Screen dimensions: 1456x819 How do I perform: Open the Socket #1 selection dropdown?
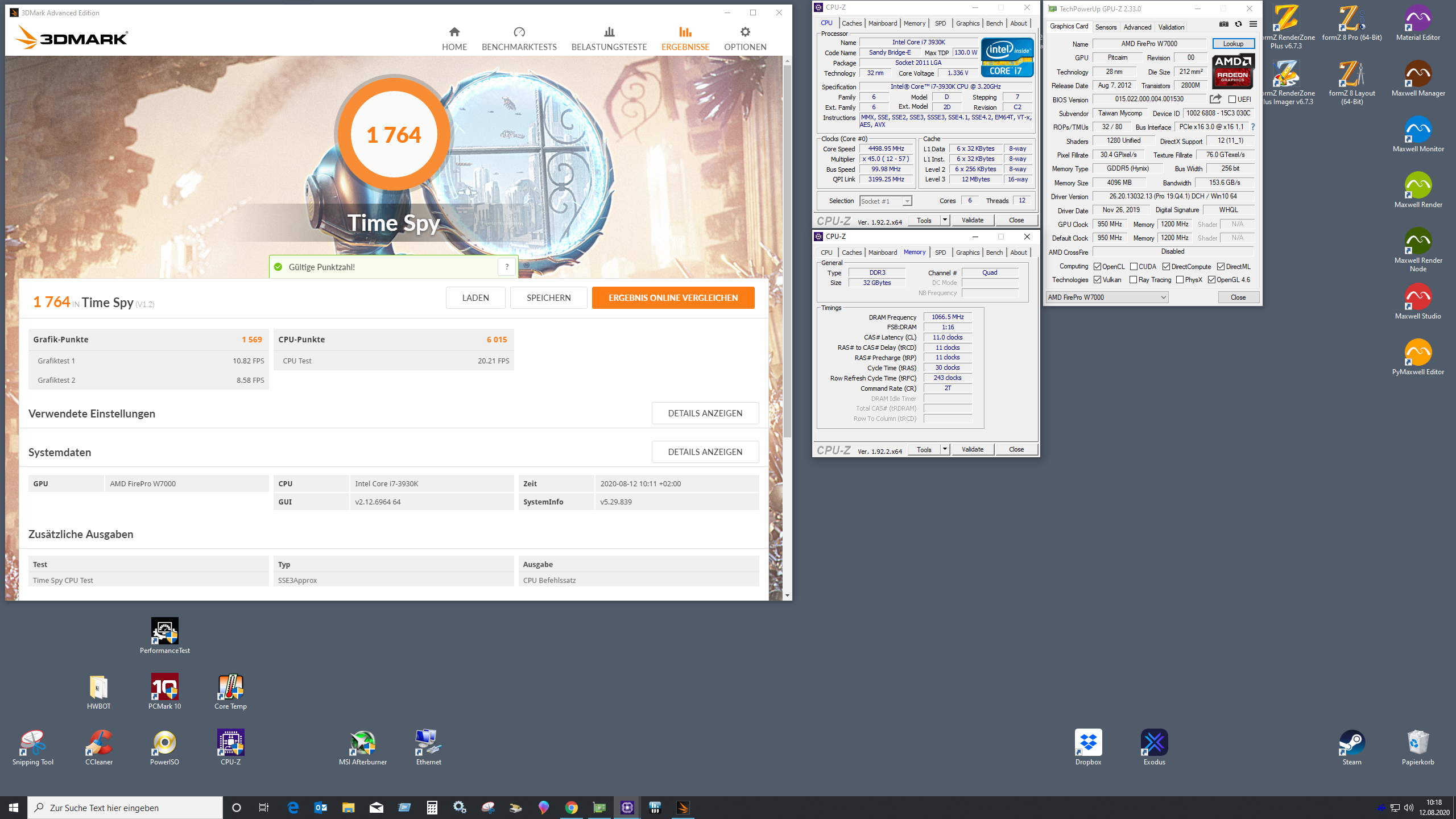pos(886,201)
